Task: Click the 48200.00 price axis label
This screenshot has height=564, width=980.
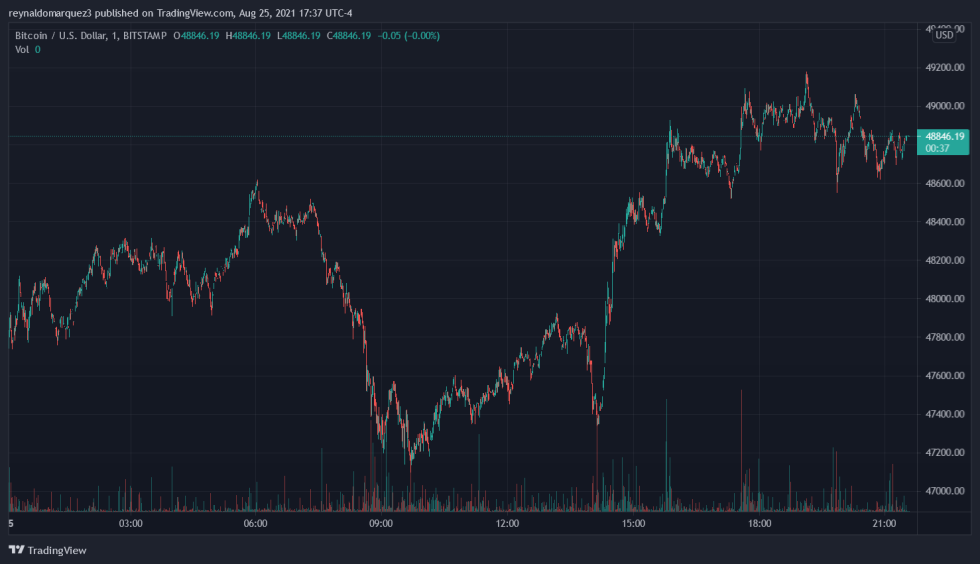Action: click(944, 260)
